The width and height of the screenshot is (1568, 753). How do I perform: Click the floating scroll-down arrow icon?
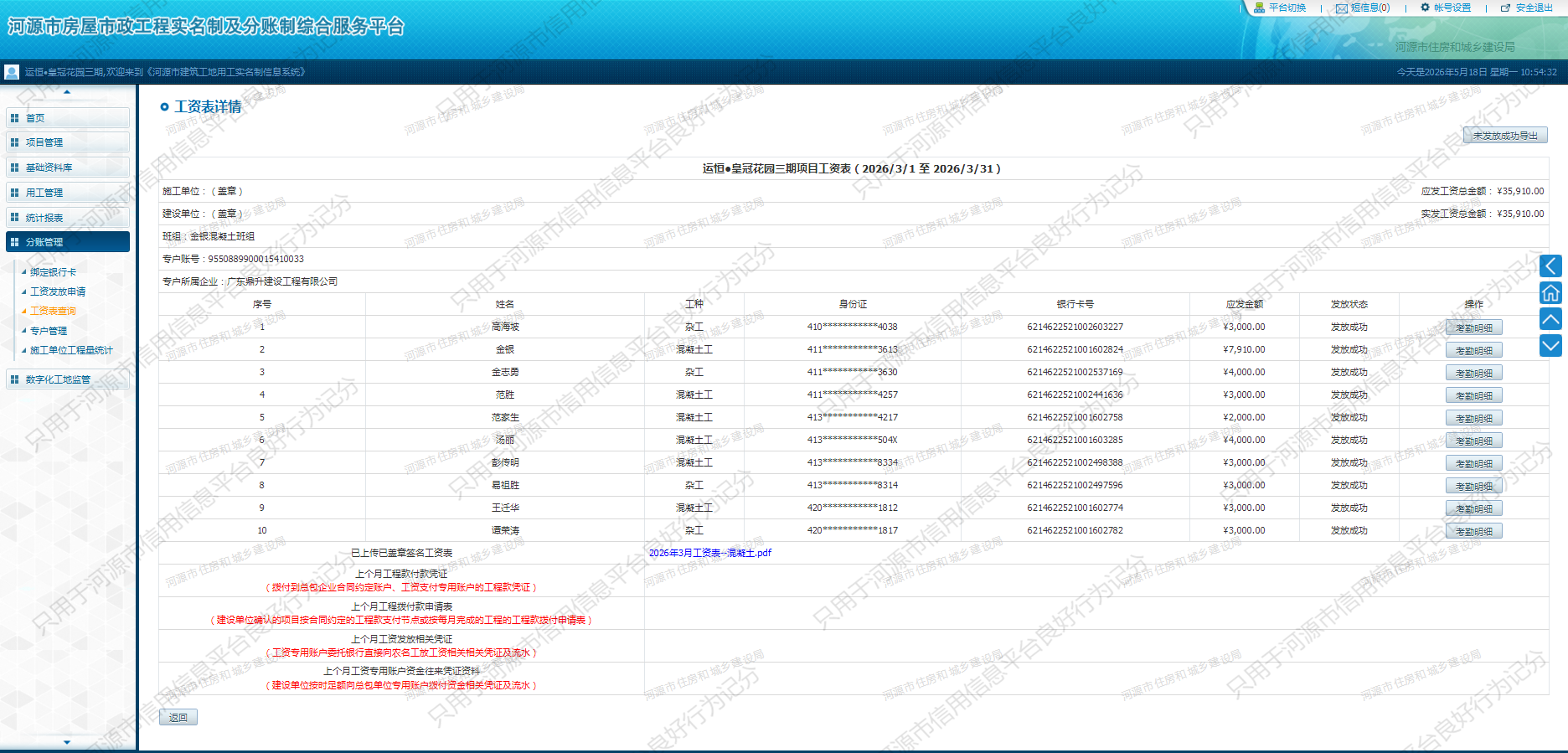(1550, 345)
